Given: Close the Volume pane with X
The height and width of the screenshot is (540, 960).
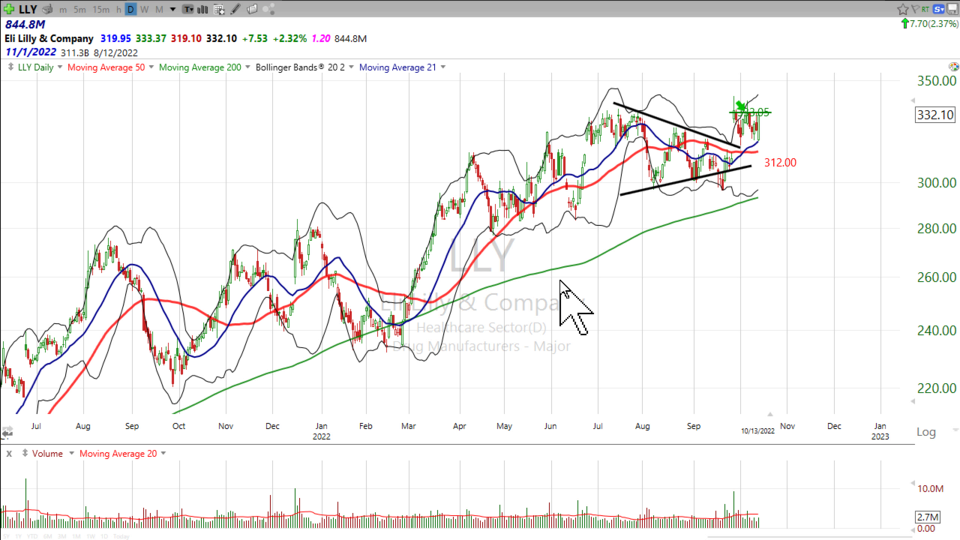Looking at the screenshot, I should coord(8,453).
